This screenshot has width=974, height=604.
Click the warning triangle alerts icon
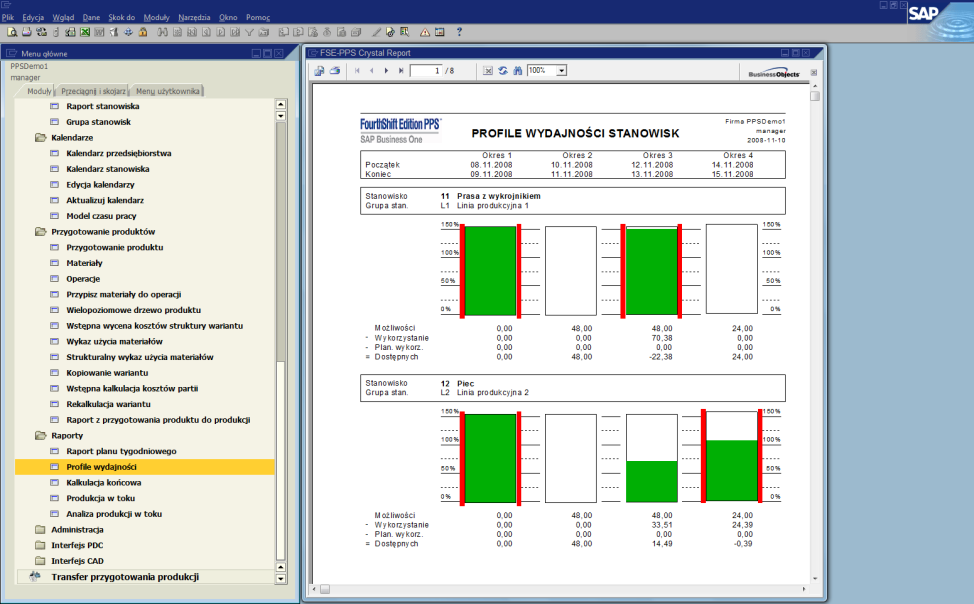pos(425,32)
